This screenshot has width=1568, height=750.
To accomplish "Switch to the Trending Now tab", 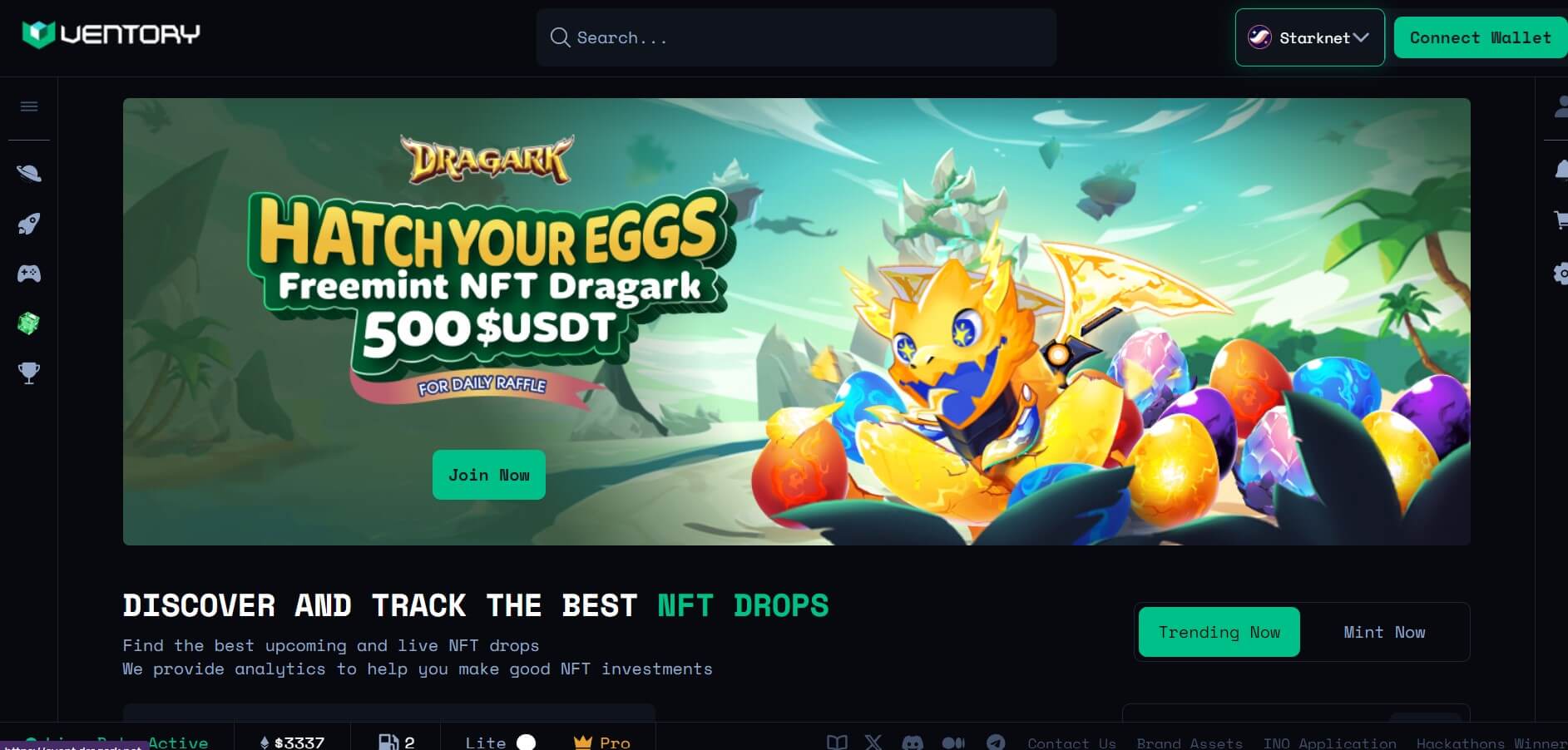I will pos(1219,632).
